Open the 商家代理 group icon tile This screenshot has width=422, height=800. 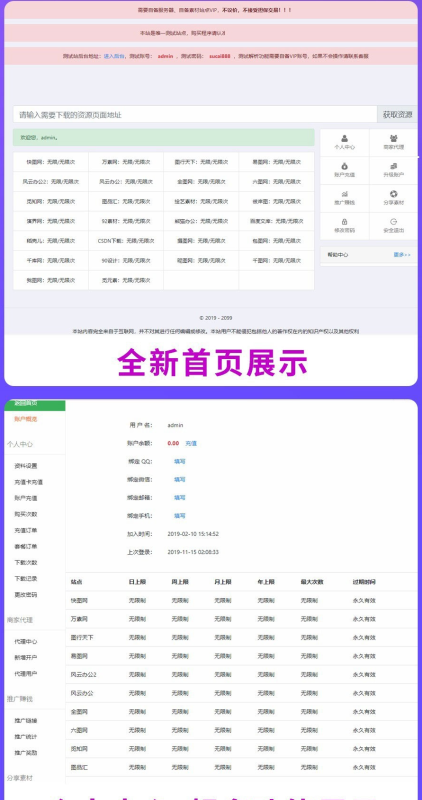coord(393,142)
